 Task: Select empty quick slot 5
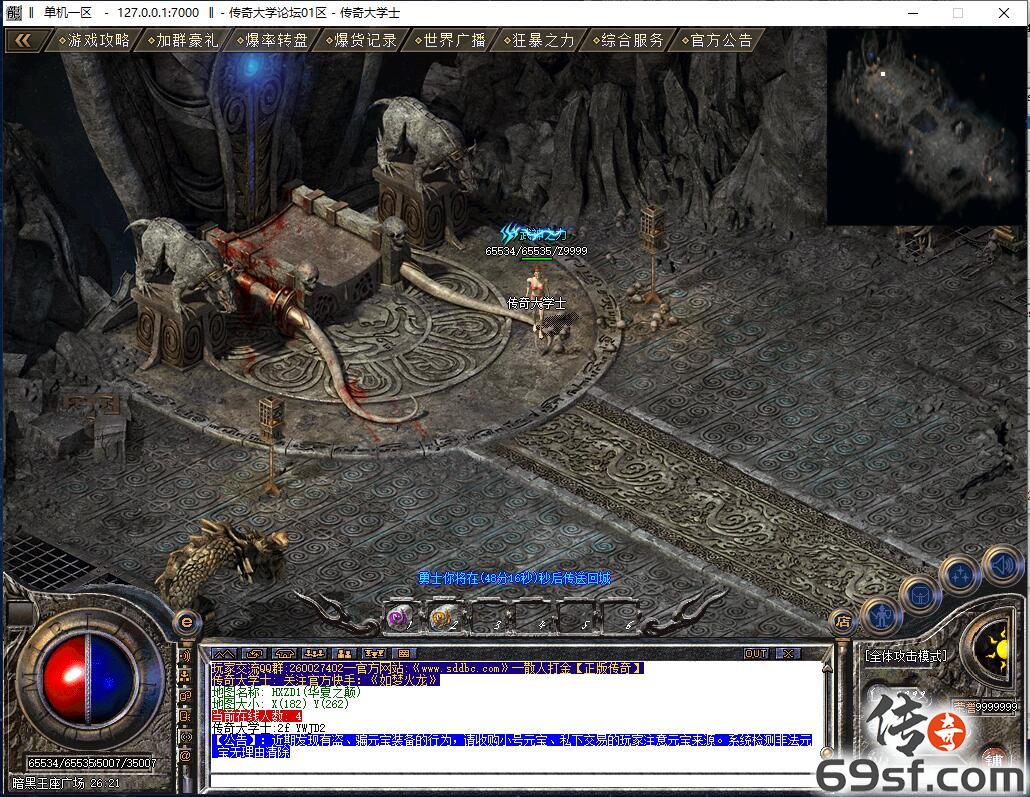click(x=575, y=618)
